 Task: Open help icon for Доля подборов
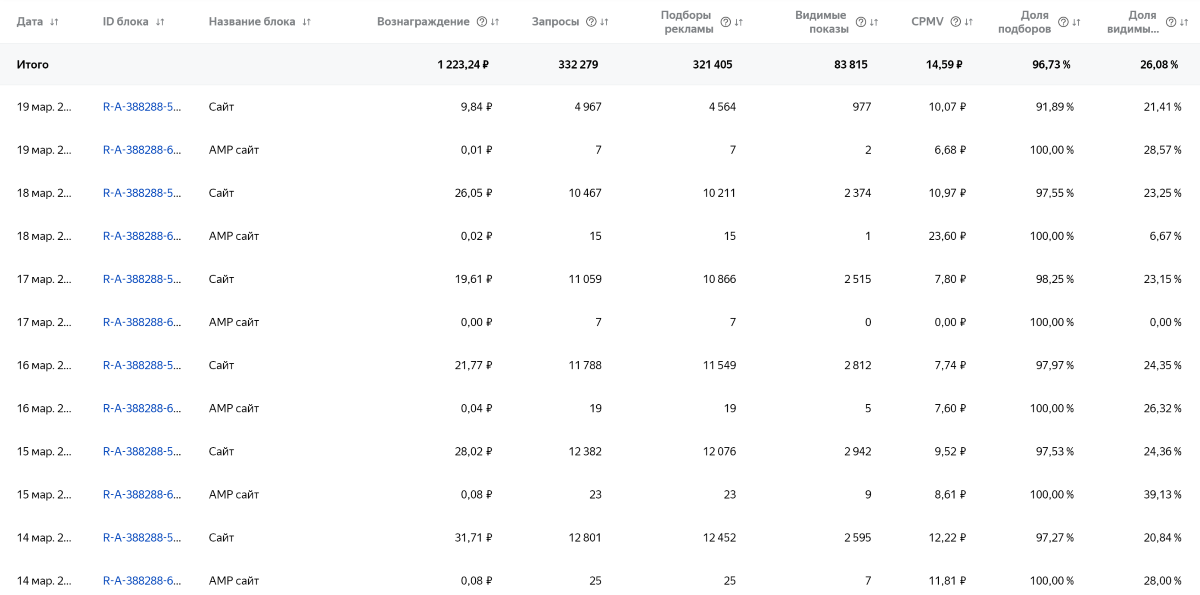[1063, 22]
